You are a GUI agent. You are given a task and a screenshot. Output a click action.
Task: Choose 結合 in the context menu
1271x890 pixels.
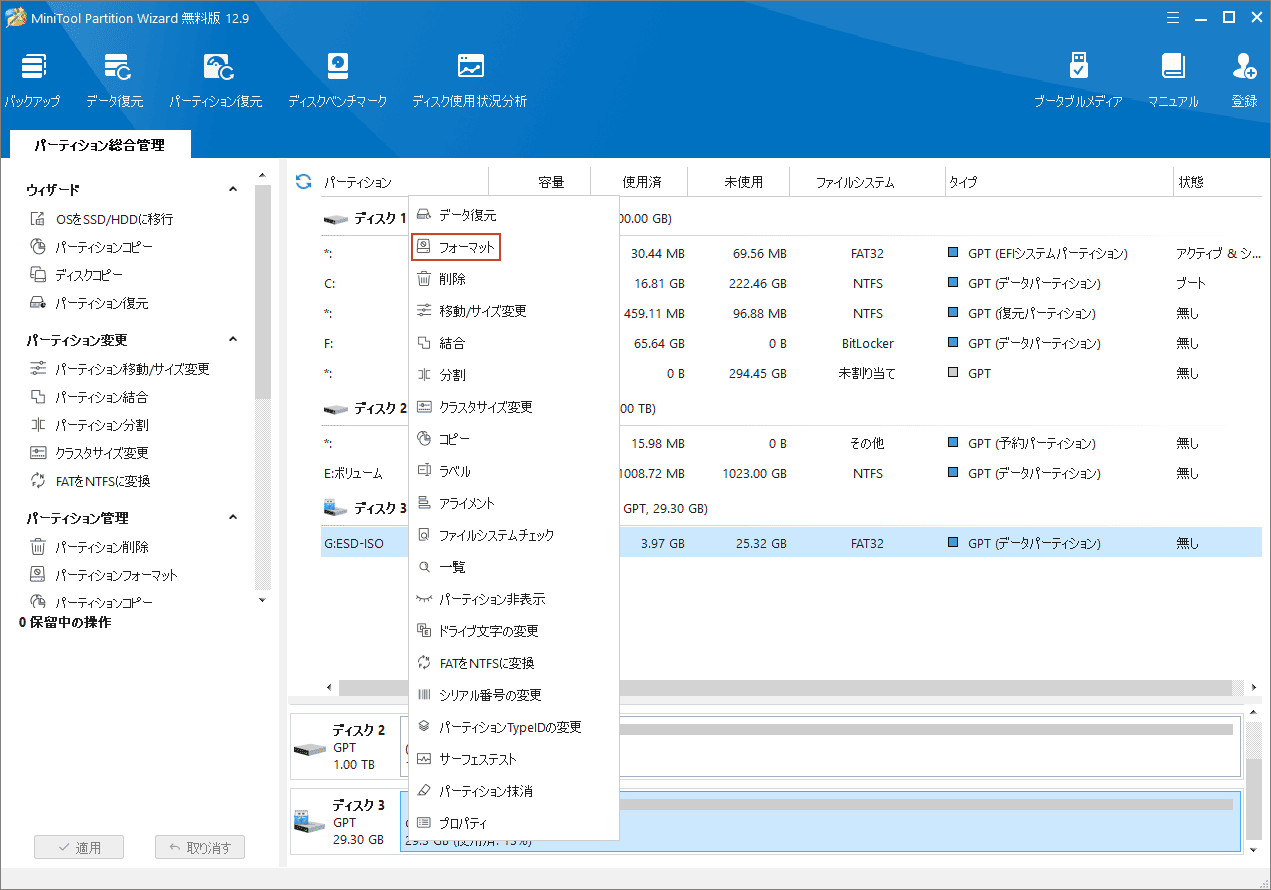(514, 343)
